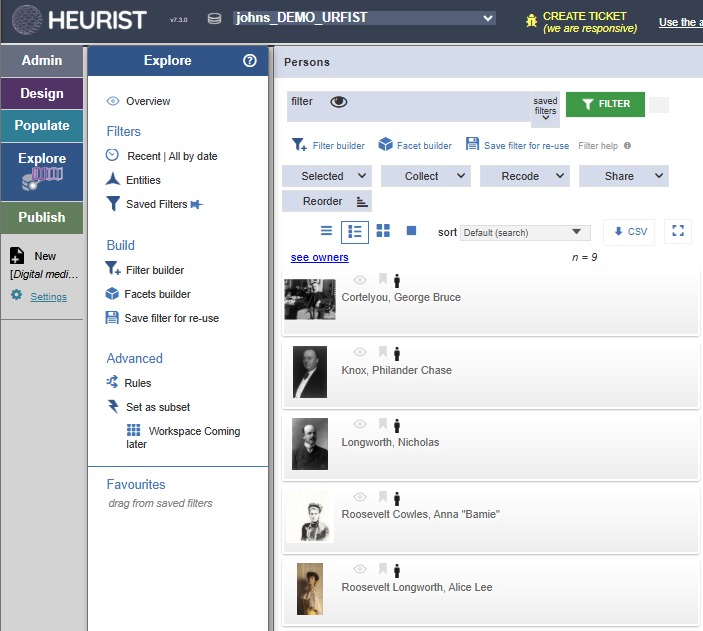Expand the saved filters dropdown
Screen dimensions: 703x631
[x=545, y=109]
